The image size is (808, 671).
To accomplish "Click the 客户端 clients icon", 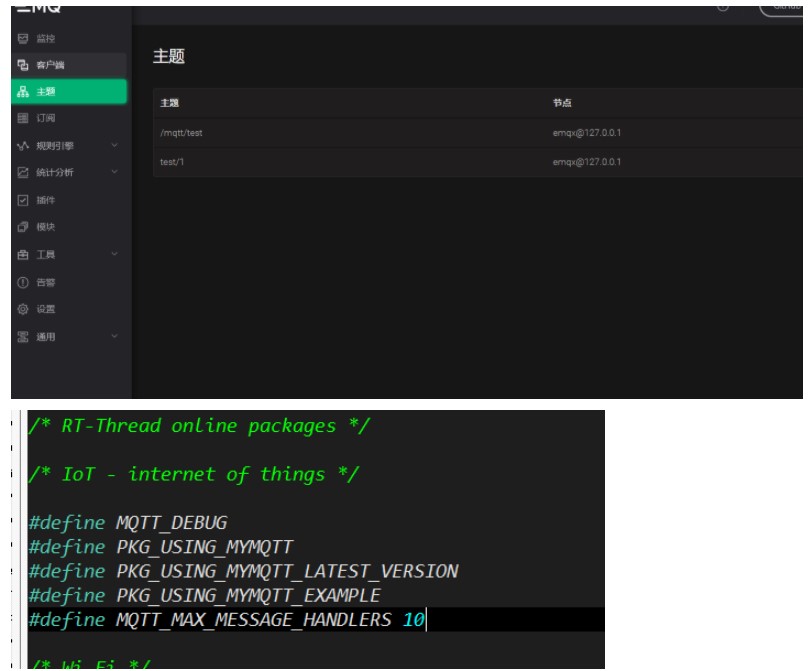I will [x=23, y=65].
